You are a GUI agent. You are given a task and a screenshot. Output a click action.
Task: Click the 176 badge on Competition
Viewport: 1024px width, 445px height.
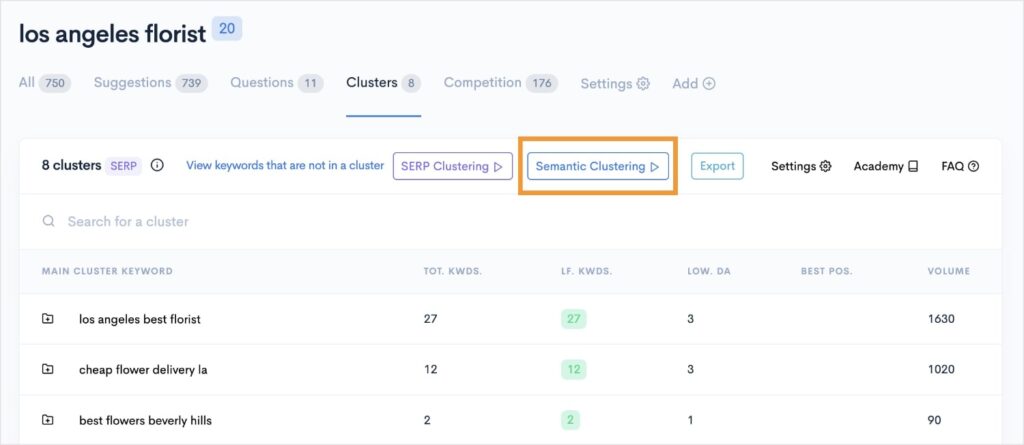[x=541, y=84]
